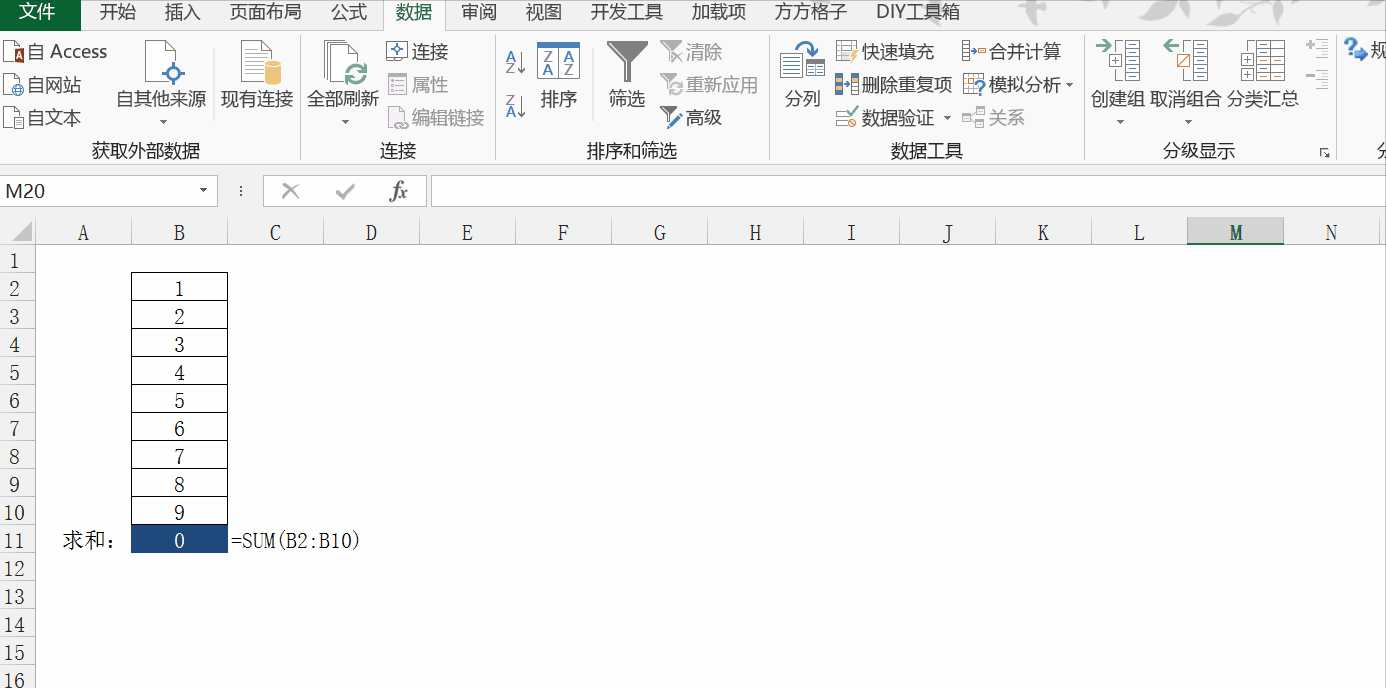Switch to the Page Layout (页面布局) tab
The width and height of the screenshot is (1386, 688).
click(x=265, y=13)
